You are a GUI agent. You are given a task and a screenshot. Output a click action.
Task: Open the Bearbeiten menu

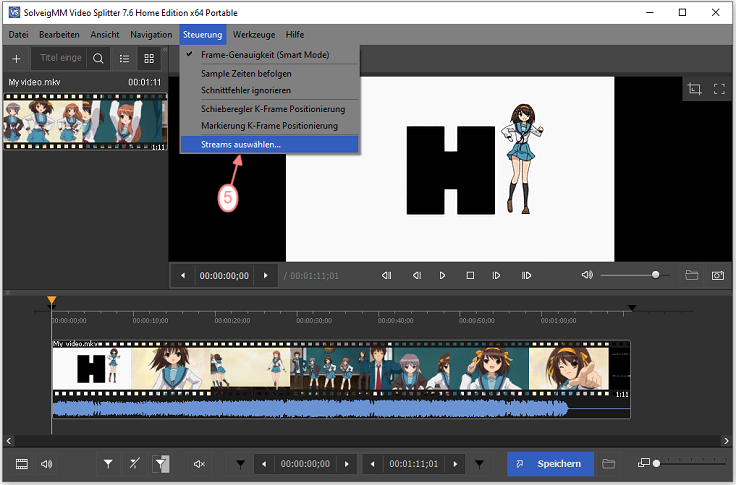coord(59,35)
